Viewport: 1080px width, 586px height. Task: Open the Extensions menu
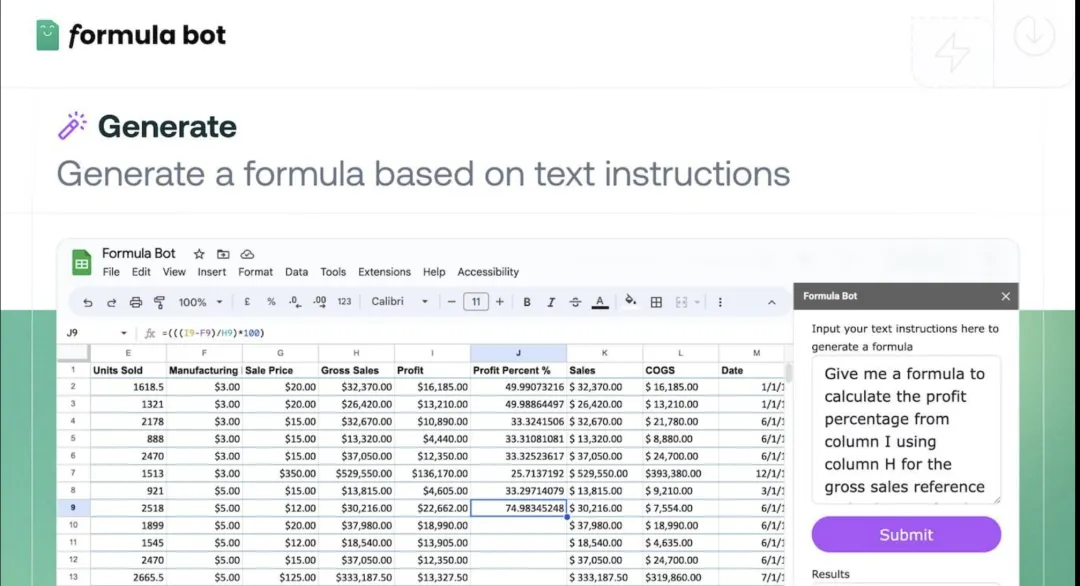tap(384, 272)
